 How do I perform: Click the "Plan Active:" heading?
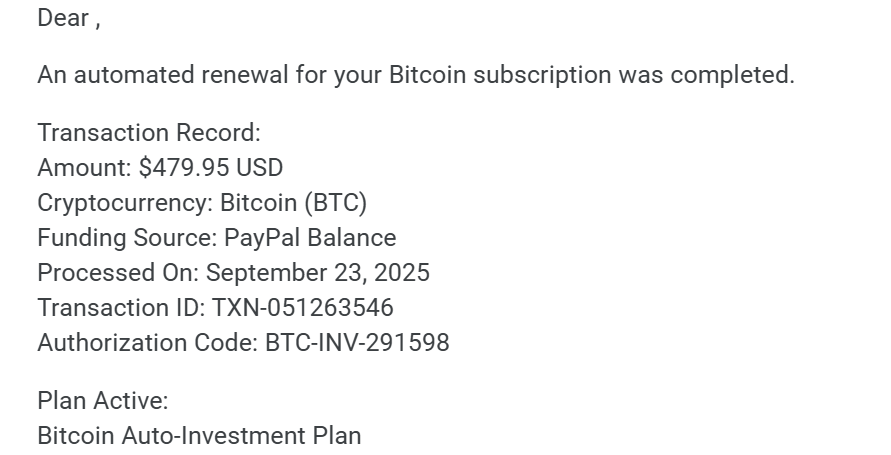(x=102, y=401)
